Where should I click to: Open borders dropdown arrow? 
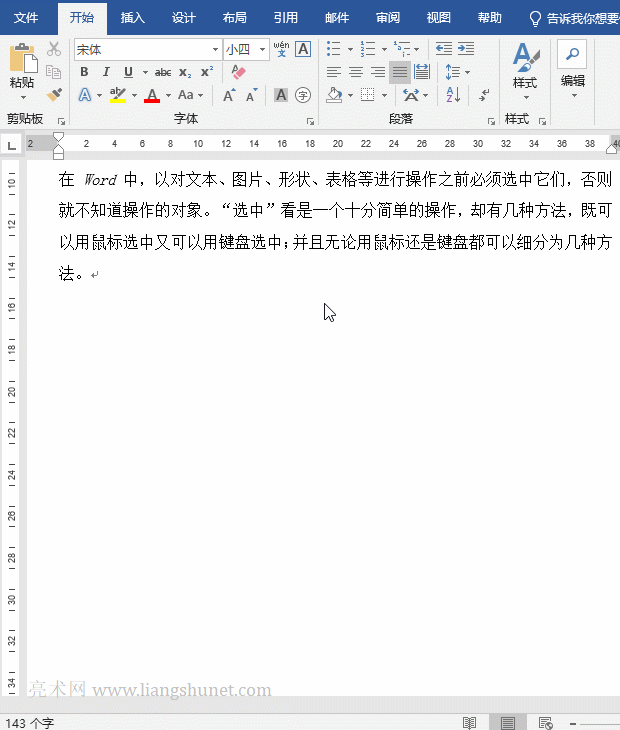(384, 95)
